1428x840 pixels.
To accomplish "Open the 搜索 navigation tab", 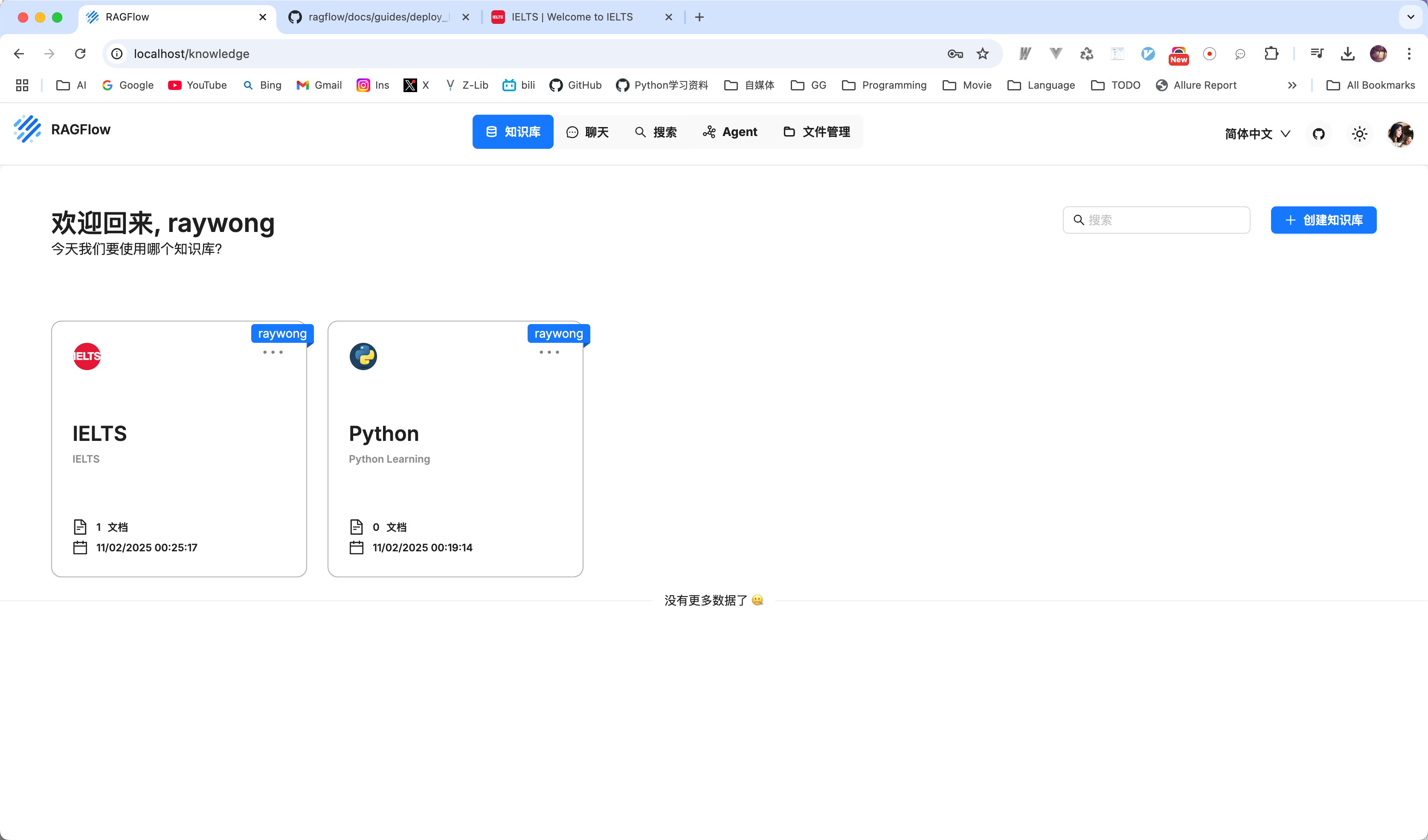I will click(656, 132).
